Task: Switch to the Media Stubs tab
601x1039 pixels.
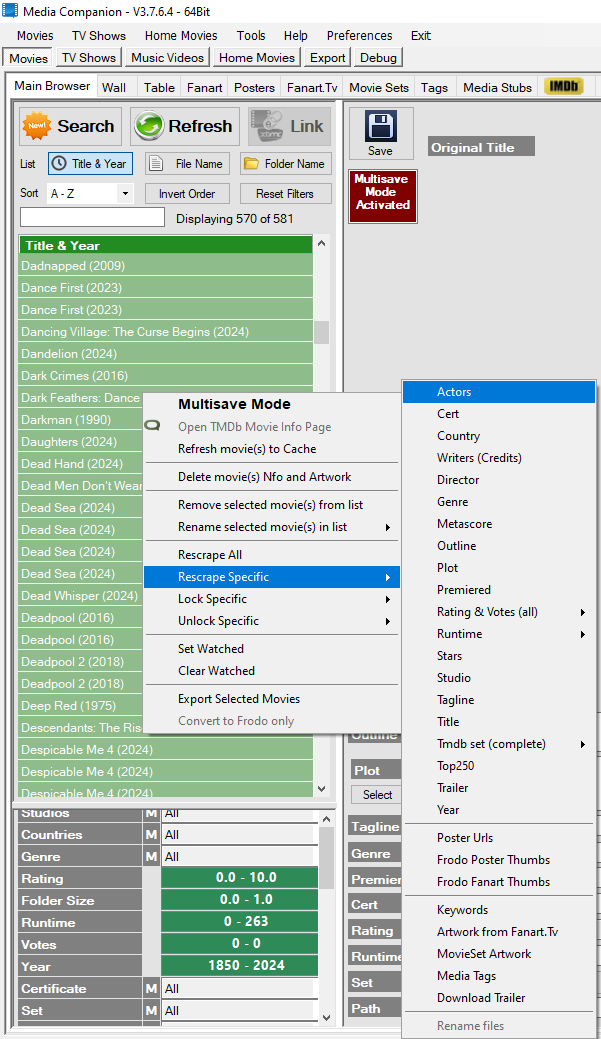Action: 497,87
